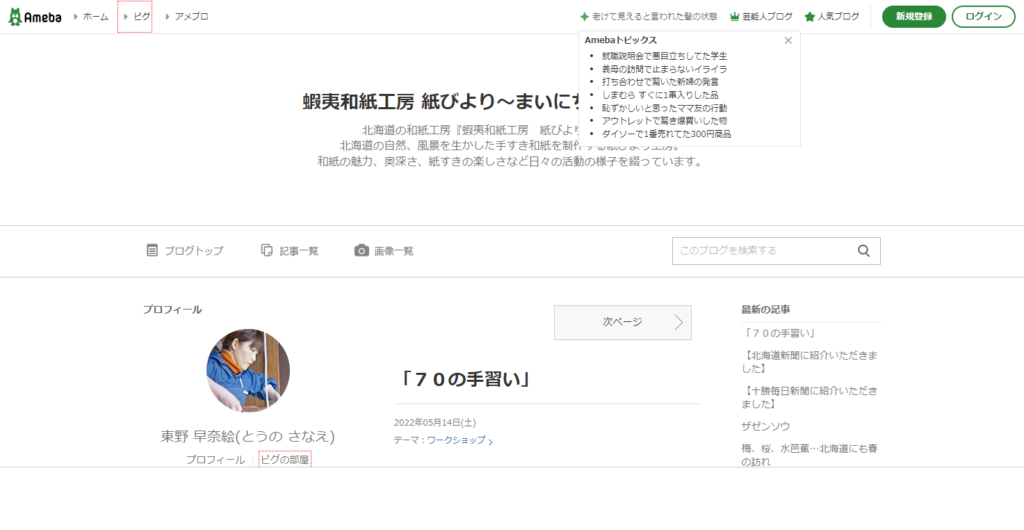This screenshot has width=1024, height=530.
Task: Click the star icon for 人気ブログ
Action: pos(810,17)
